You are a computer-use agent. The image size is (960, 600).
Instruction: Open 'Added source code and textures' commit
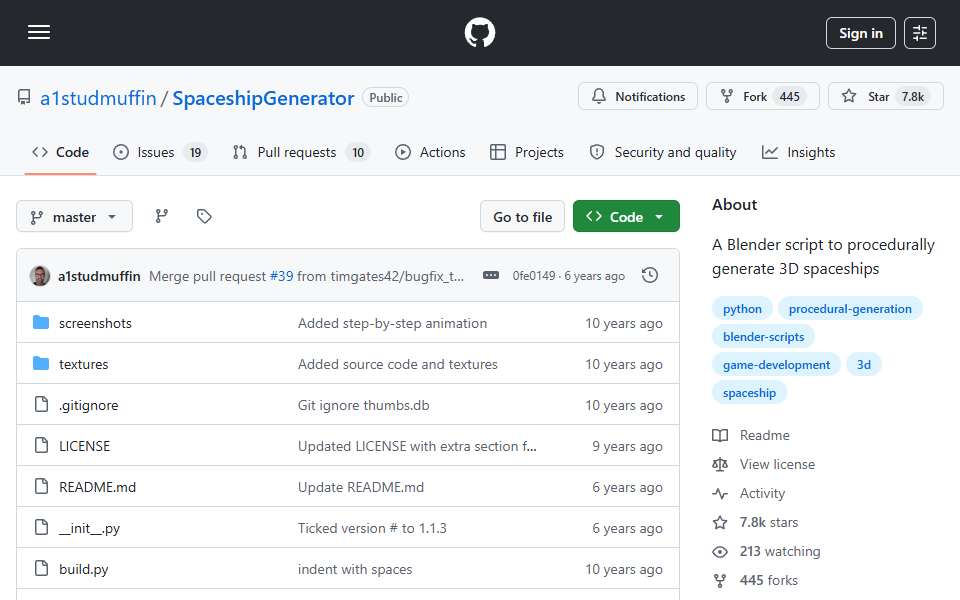pyautogui.click(x=398, y=364)
